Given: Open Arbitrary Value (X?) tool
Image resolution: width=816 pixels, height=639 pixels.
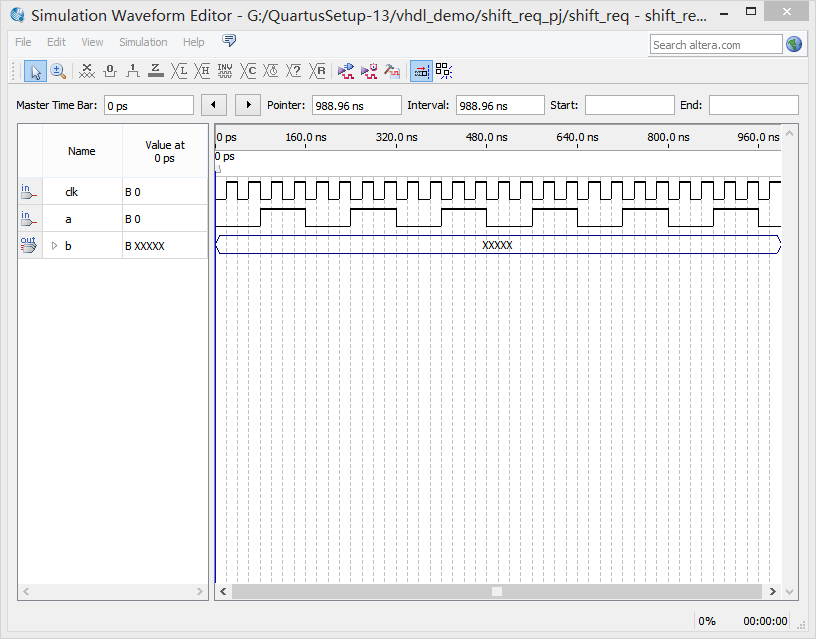Looking at the screenshot, I should point(294,71).
